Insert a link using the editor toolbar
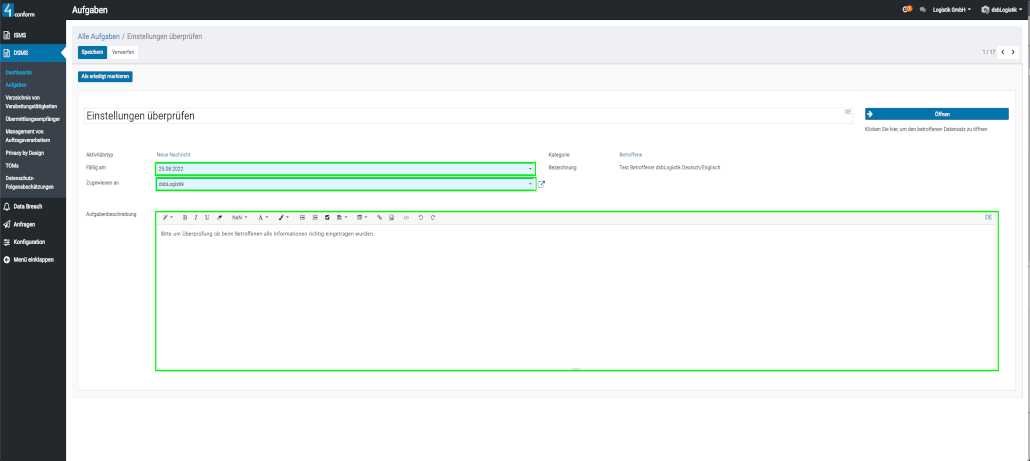This screenshot has height=461, width=1030. (x=379, y=217)
